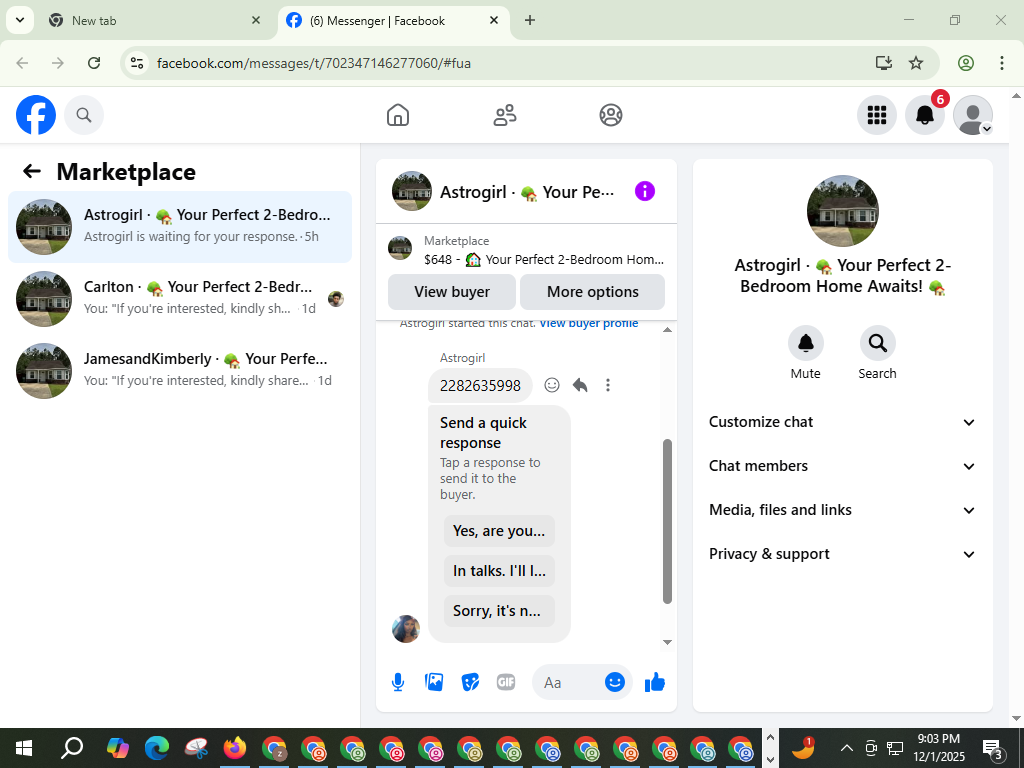Image resolution: width=1024 pixels, height=768 pixels.
Task: Bookmark this page with the star icon
Action: coord(916,63)
